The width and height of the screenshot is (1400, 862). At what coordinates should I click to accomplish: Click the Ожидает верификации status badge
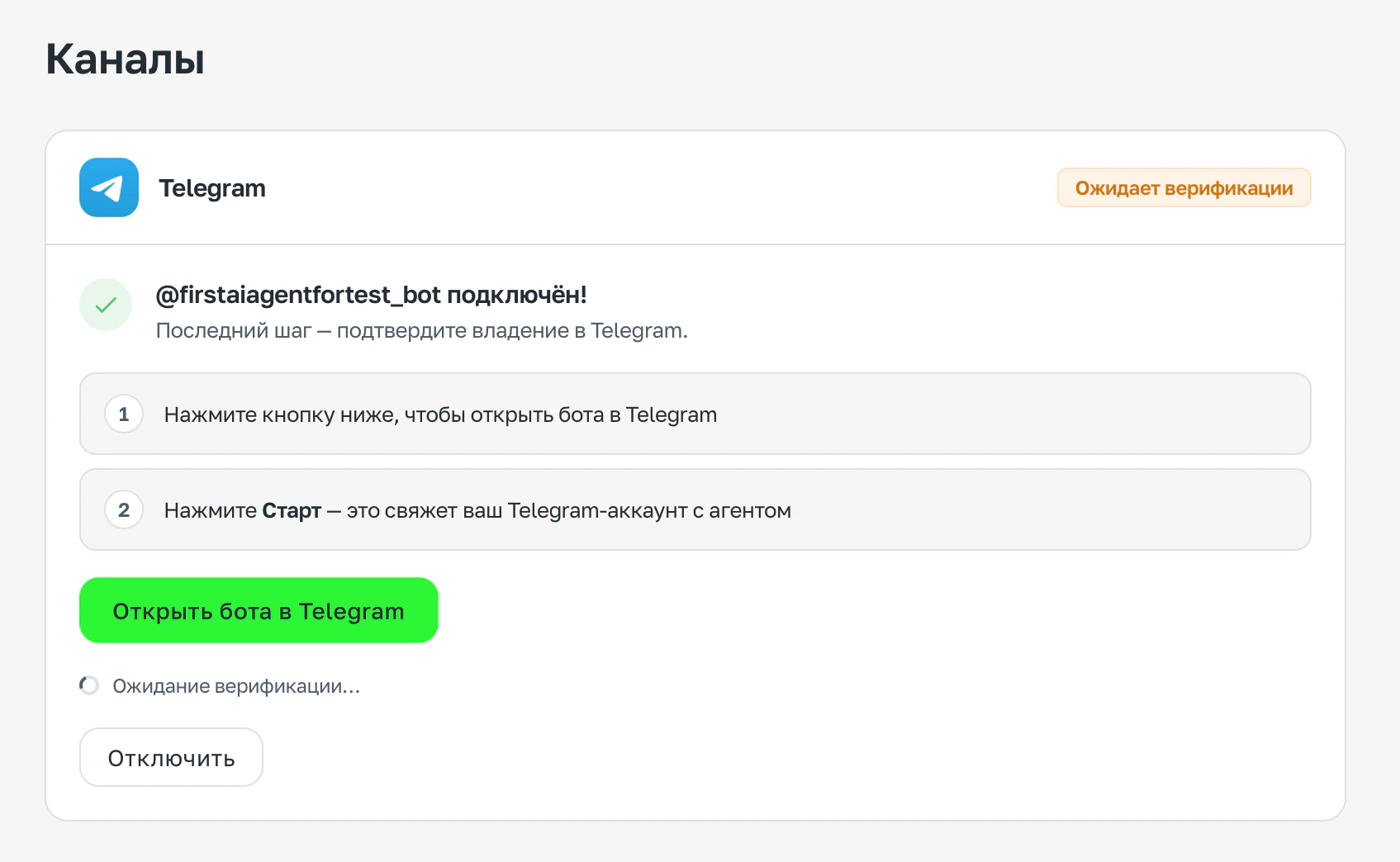(1184, 187)
